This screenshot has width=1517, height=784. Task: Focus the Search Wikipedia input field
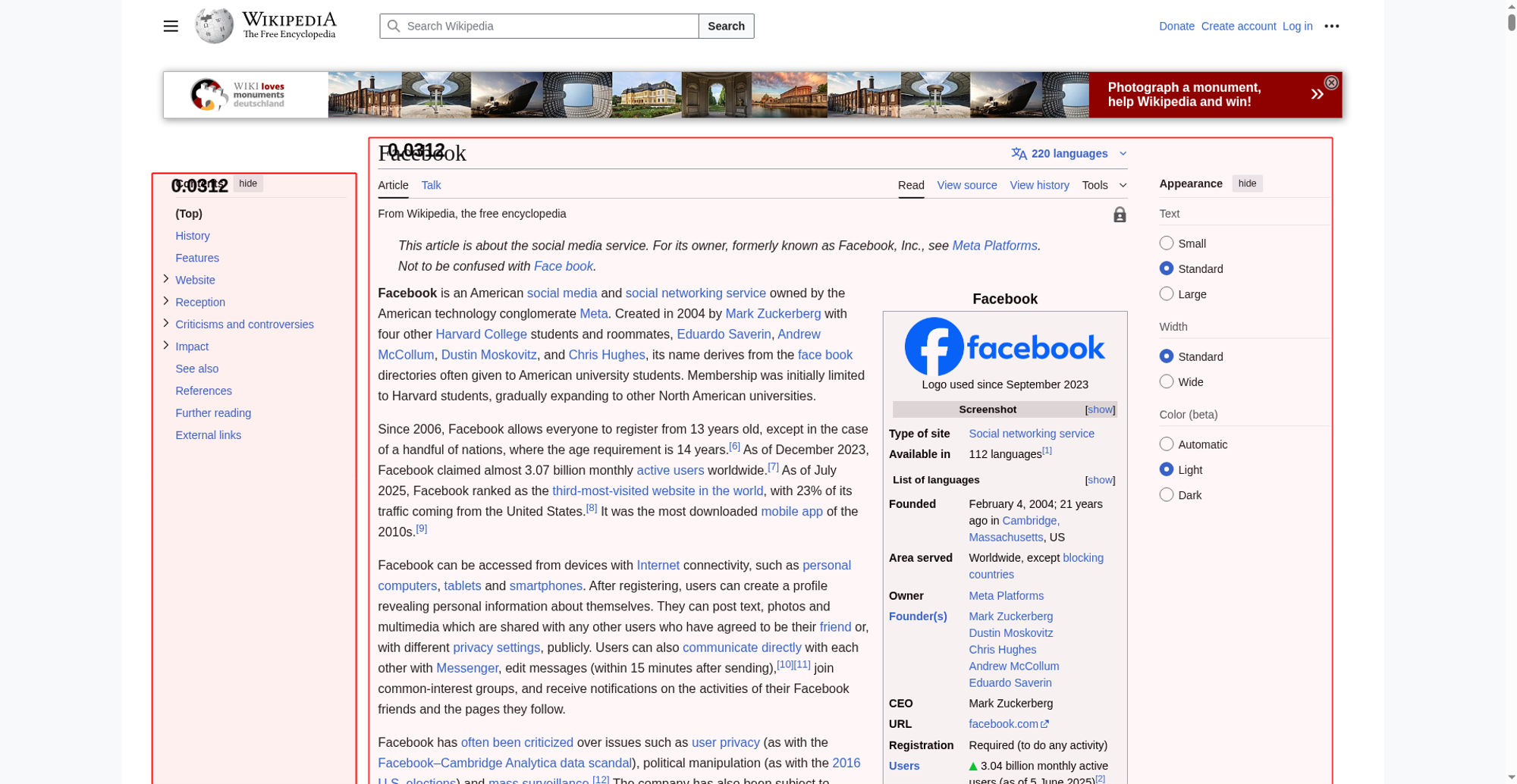[539, 26]
